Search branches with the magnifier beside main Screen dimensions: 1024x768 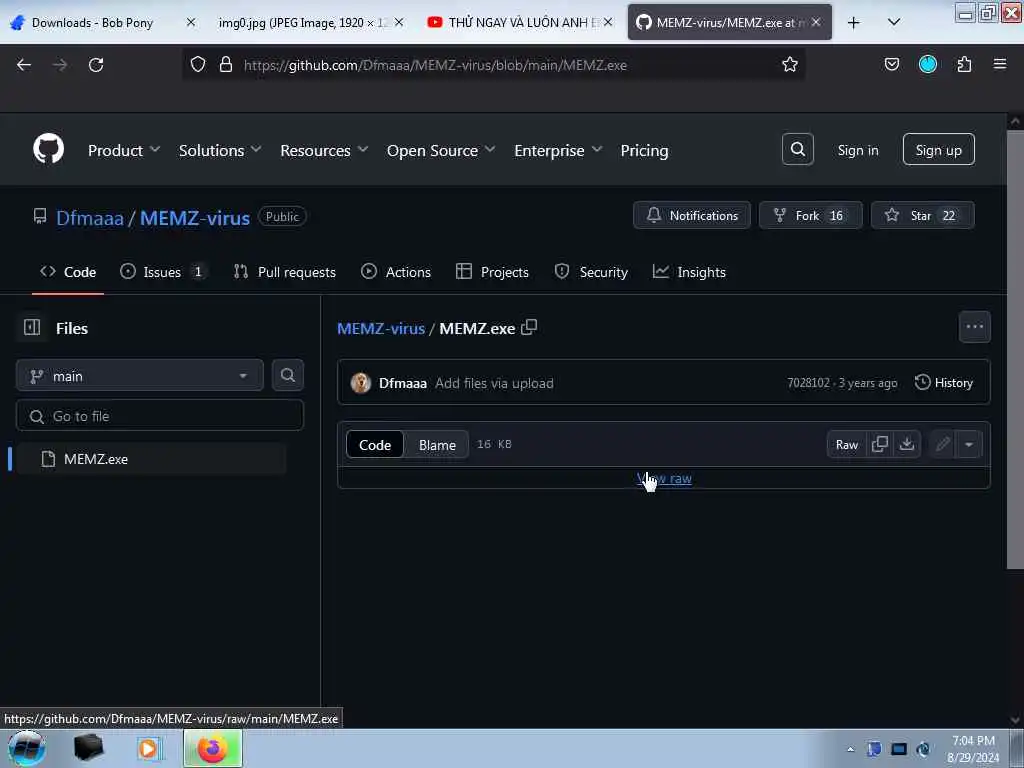[287, 375]
